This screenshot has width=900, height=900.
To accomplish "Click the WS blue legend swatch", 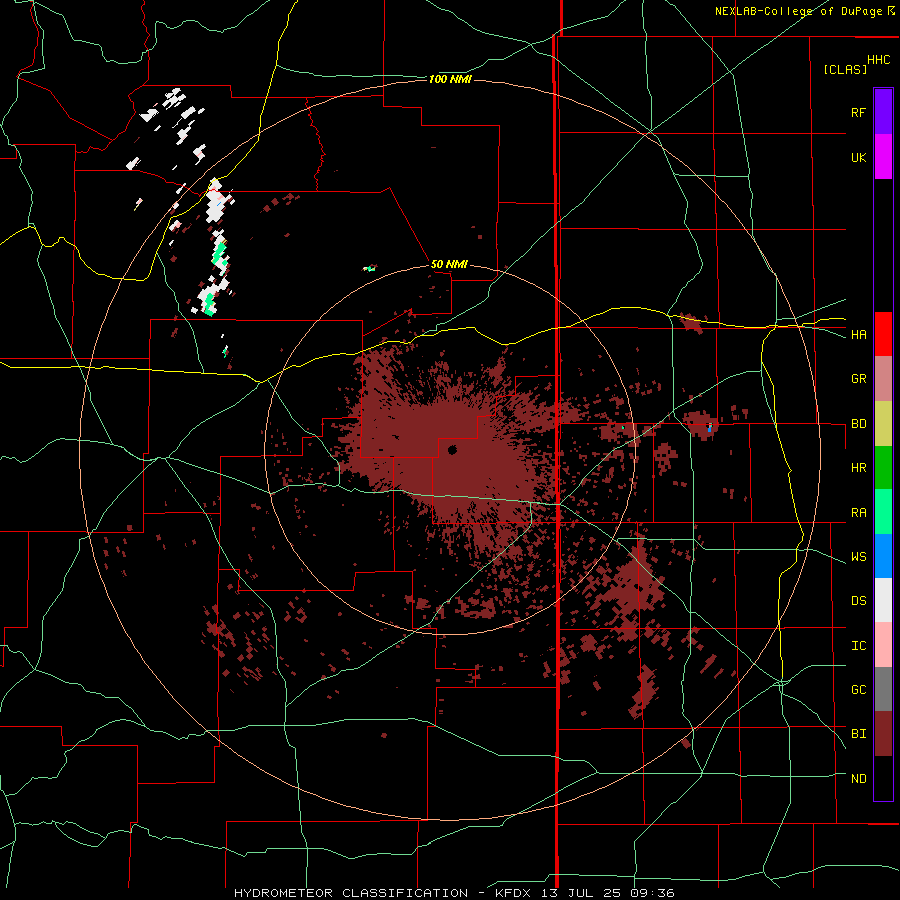I will 883,556.
